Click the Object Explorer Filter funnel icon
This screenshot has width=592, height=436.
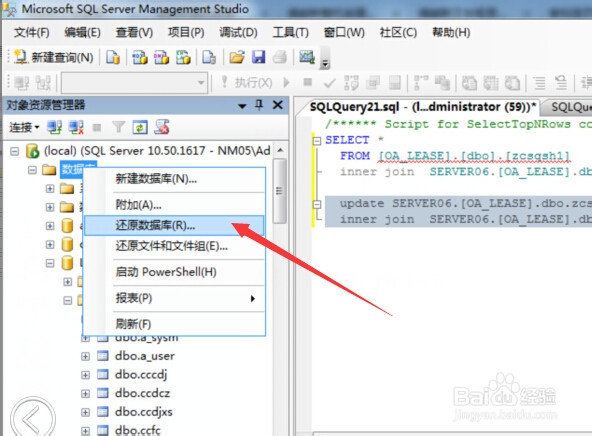click(x=119, y=127)
